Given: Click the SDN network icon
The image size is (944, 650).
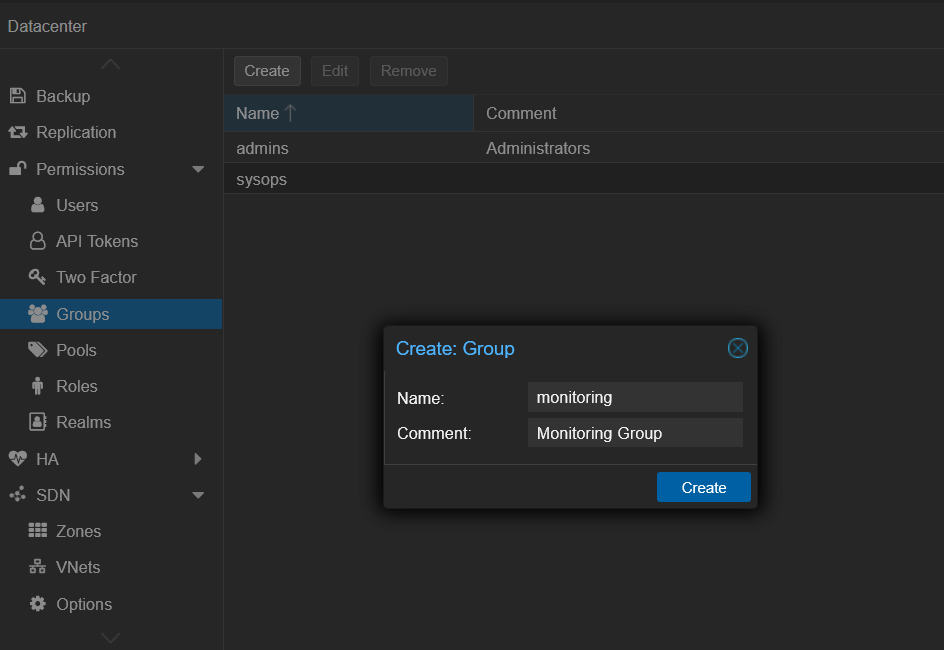Looking at the screenshot, I should 18,495.
